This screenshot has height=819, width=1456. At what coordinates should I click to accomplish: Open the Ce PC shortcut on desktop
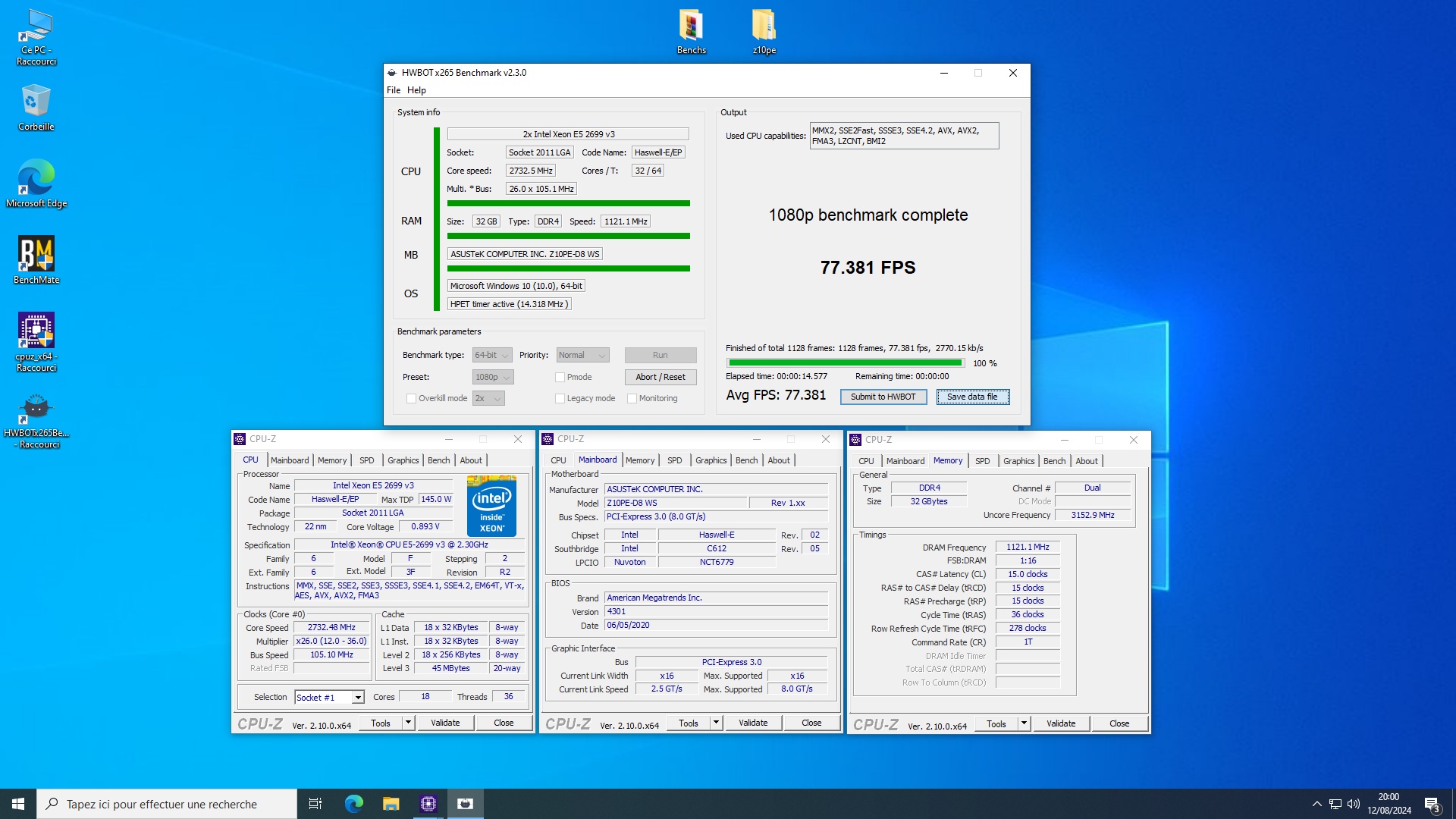tap(36, 38)
